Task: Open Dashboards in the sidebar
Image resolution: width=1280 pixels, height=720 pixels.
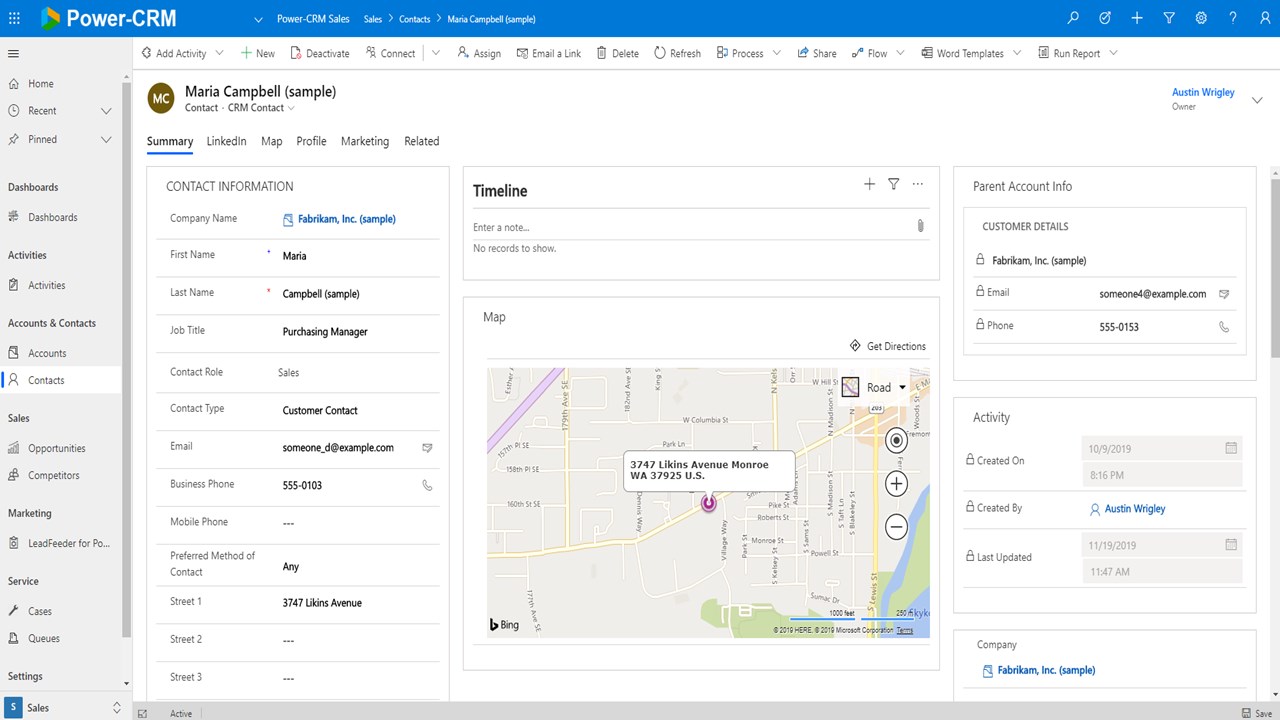Action: pos(53,217)
